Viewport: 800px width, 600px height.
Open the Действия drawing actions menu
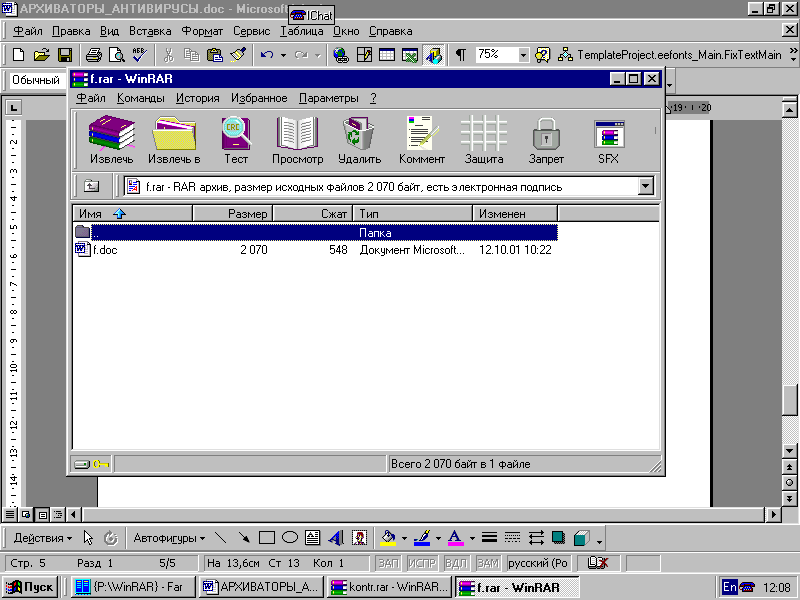[x=43, y=538]
